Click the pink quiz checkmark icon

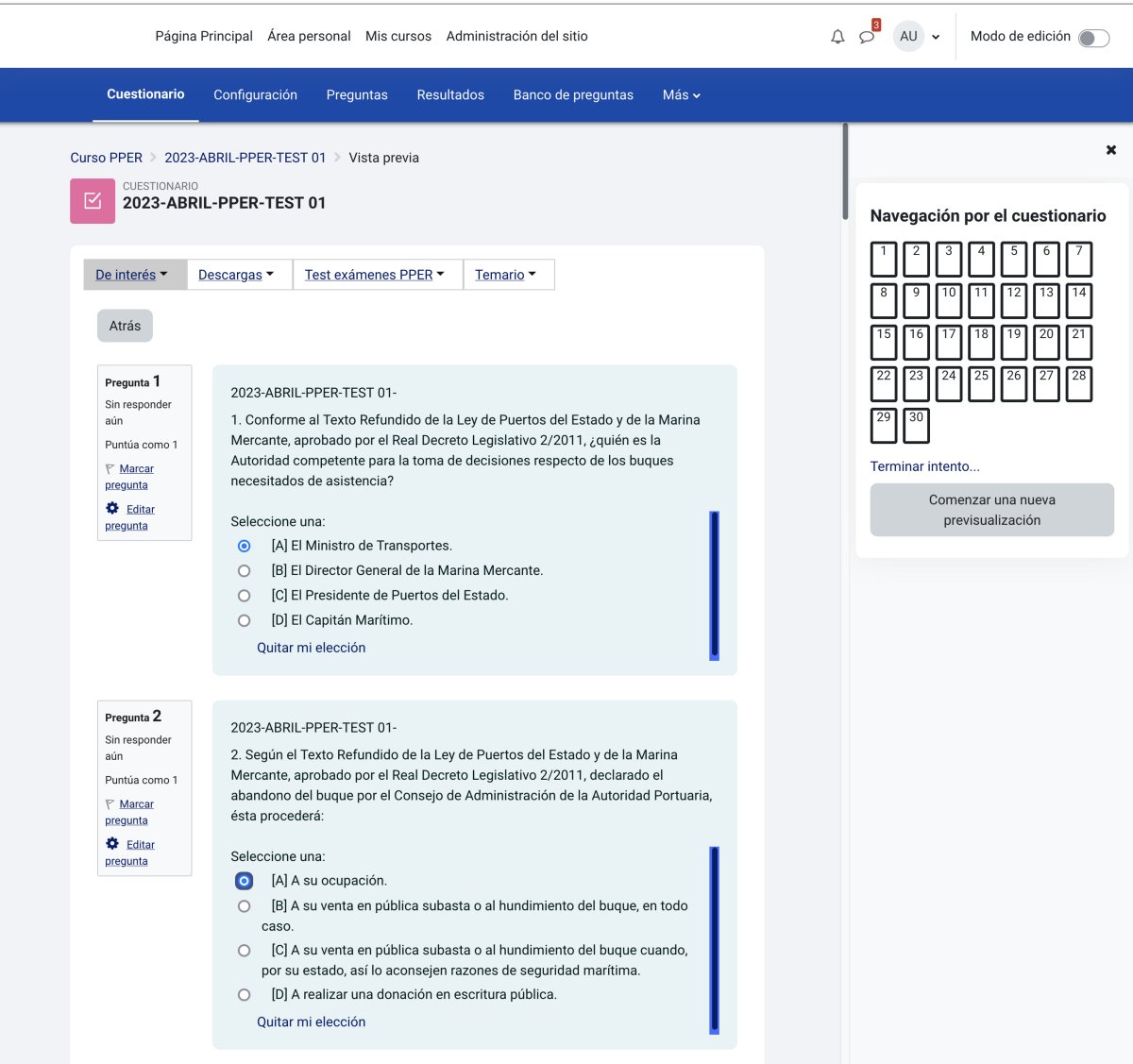pyautogui.click(x=93, y=201)
